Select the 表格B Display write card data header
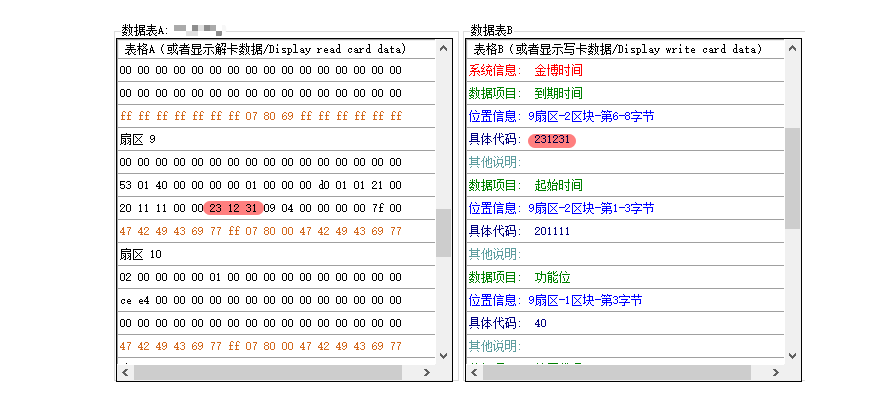The width and height of the screenshot is (888, 401). (616, 49)
